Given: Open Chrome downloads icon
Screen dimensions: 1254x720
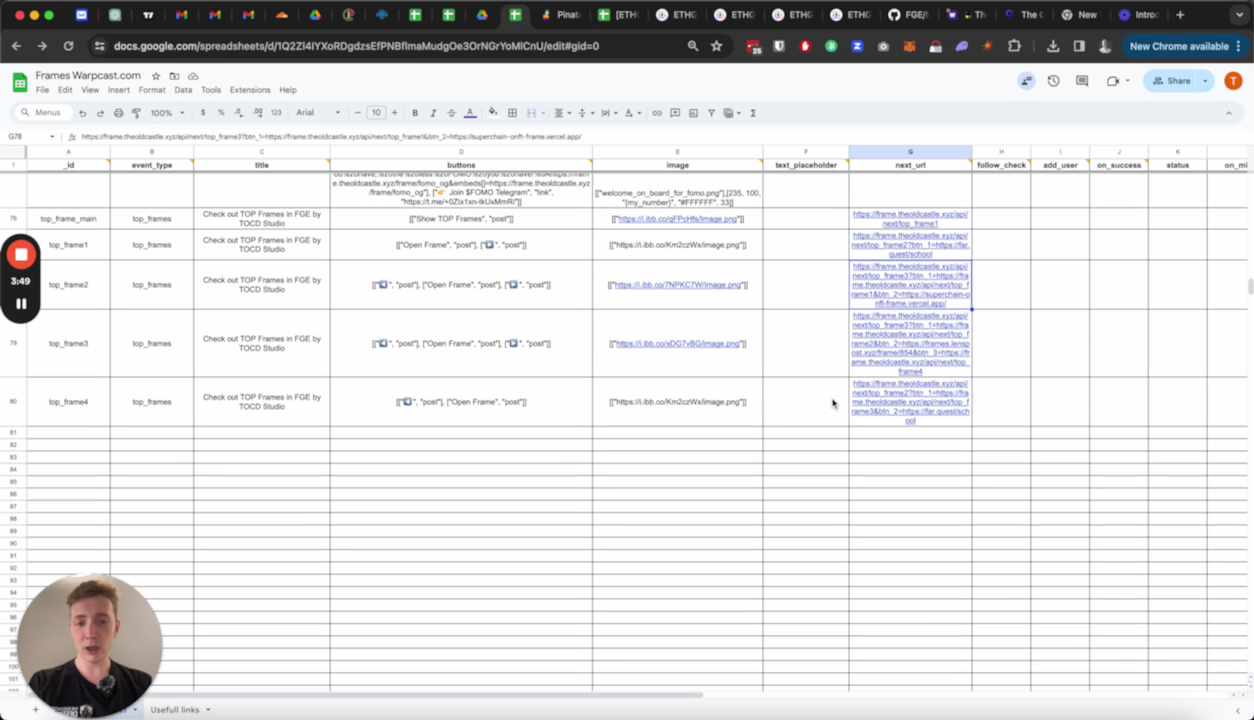Looking at the screenshot, I should tap(1053, 46).
